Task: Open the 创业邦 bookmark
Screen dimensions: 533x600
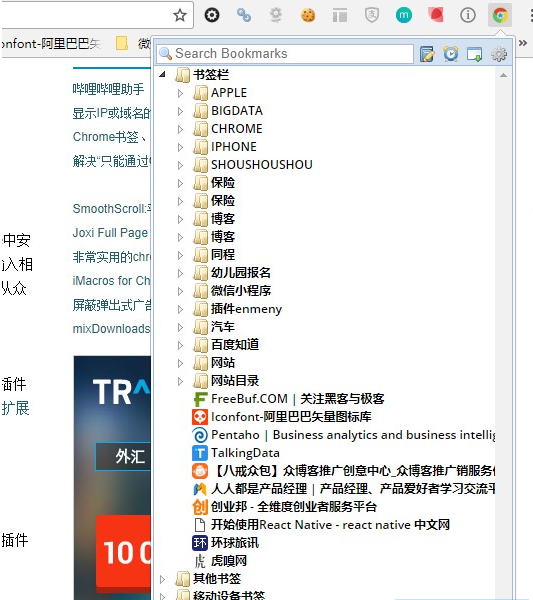Action: (x=285, y=507)
